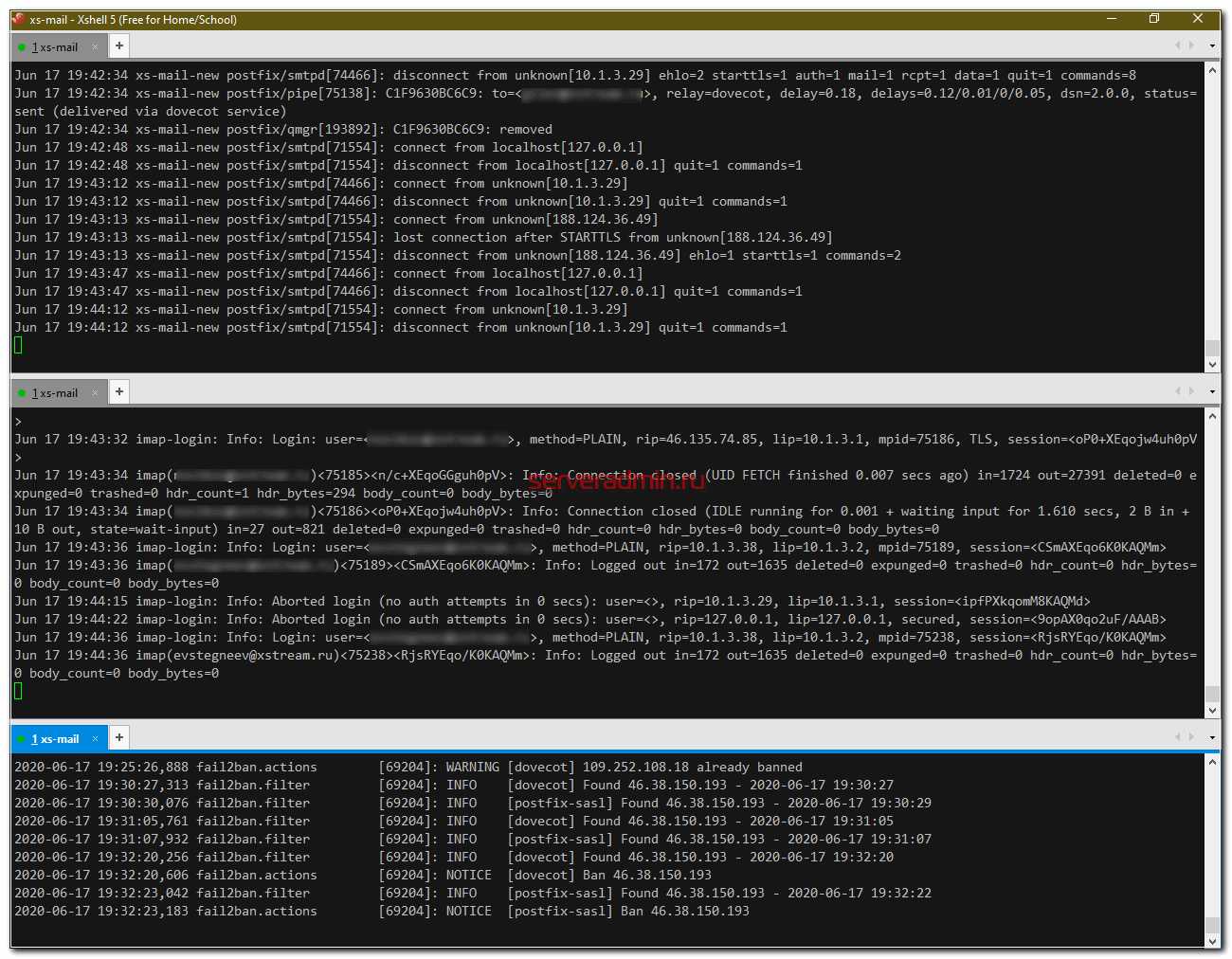Add a new tab in the middle pane
The image size is (1232, 959).
click(x=119, y=391)
